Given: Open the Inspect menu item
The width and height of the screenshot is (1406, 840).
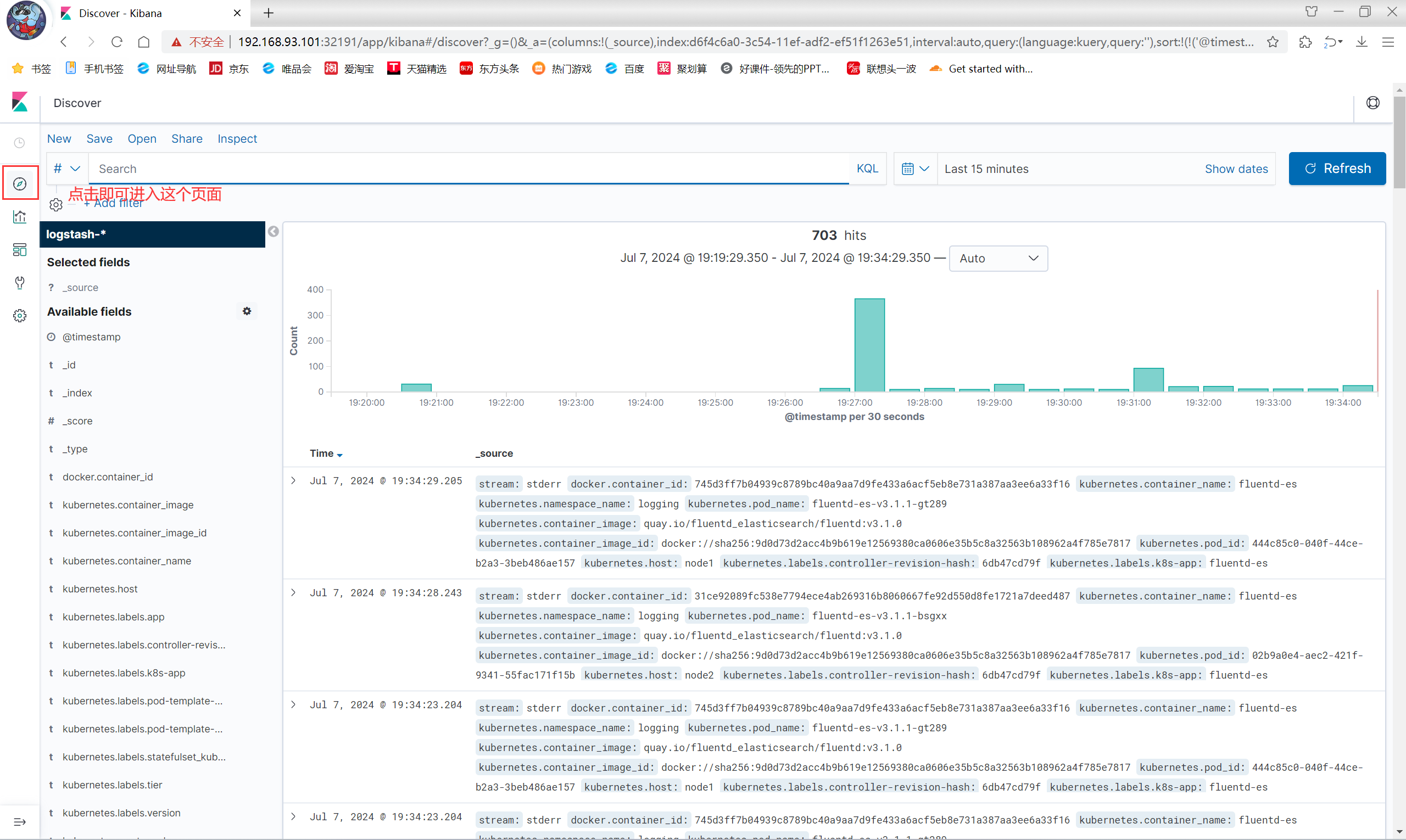Looking at the screenshot, I should [x=237, y=139].
